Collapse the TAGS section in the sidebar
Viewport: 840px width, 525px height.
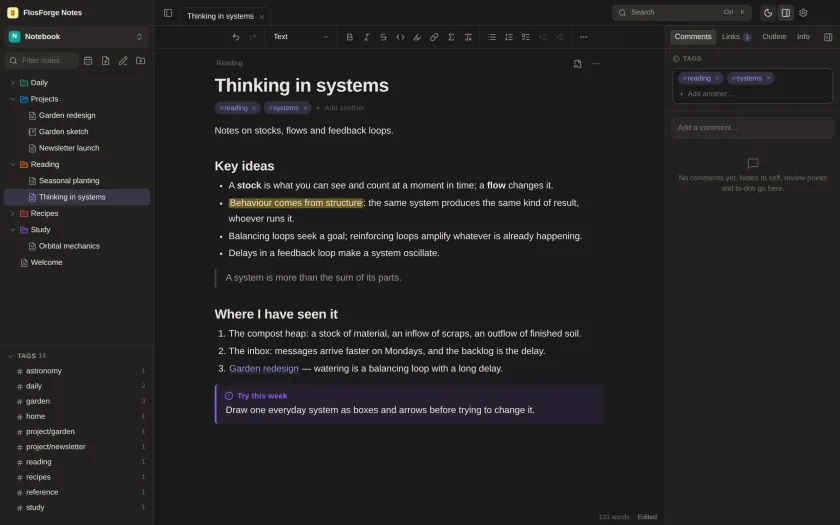10,356
